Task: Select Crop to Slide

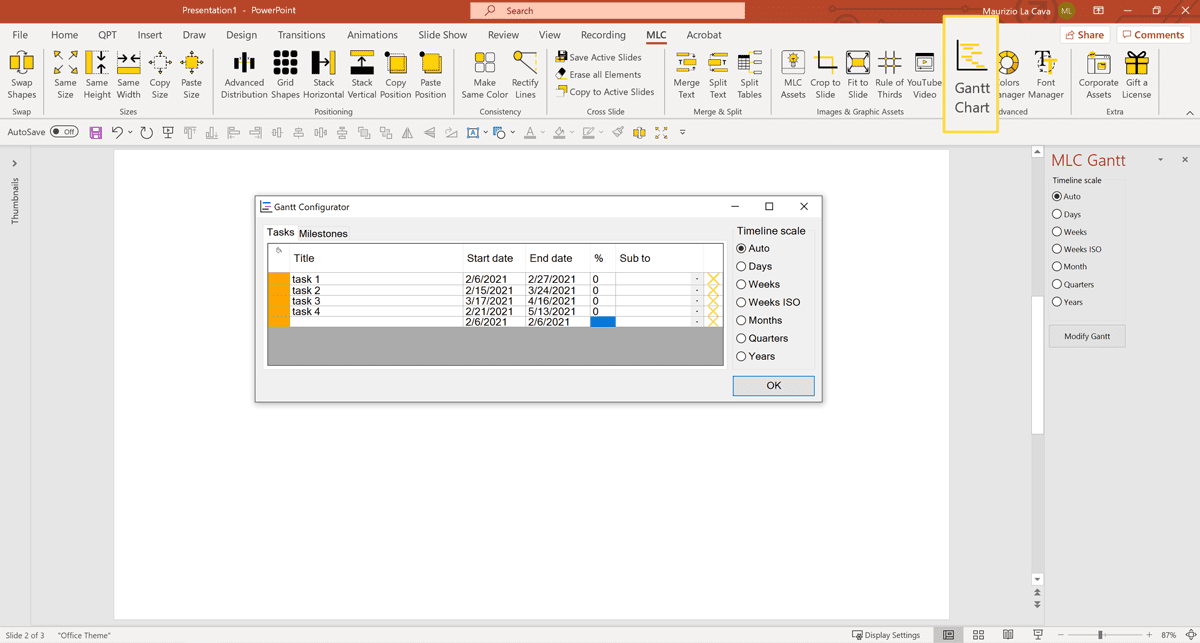Action: tap(825, 74)
